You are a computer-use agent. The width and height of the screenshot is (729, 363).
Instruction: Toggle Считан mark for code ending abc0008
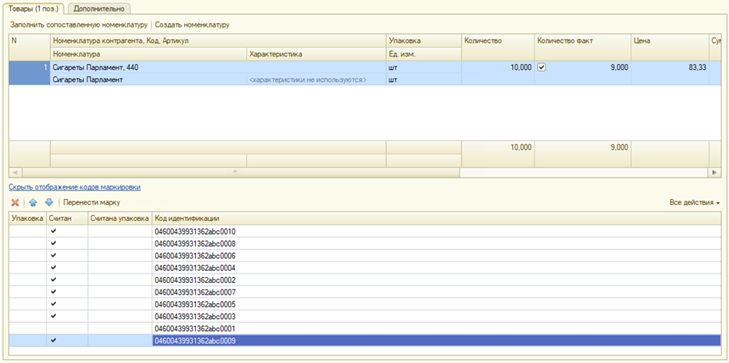click(x=53, y=243)
